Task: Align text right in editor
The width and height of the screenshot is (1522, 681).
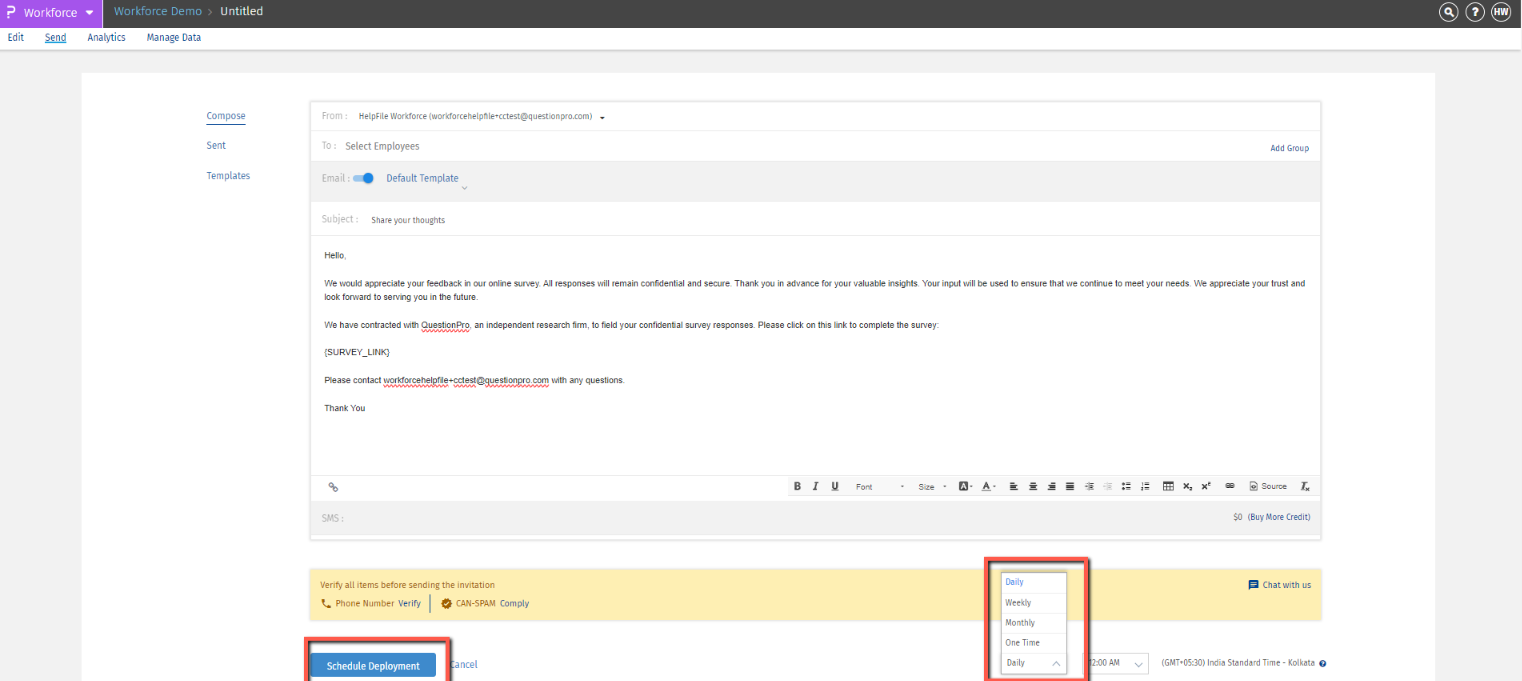Action: (x=1051, y=486)
